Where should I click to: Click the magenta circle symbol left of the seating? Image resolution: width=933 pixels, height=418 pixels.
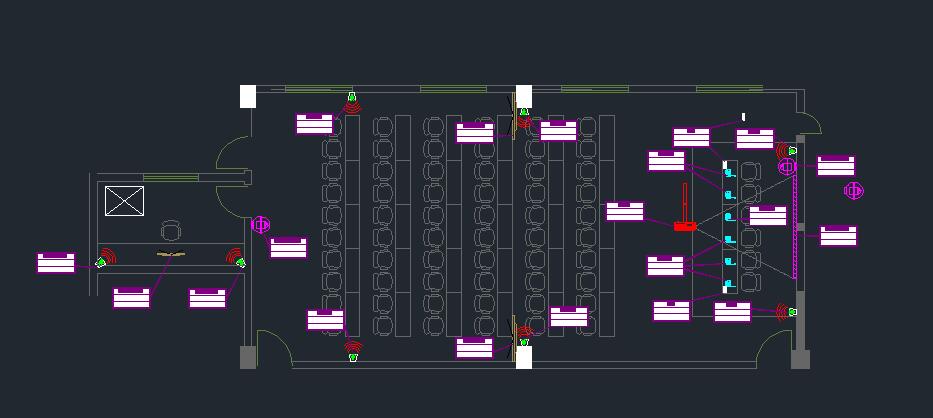(261, 225)
